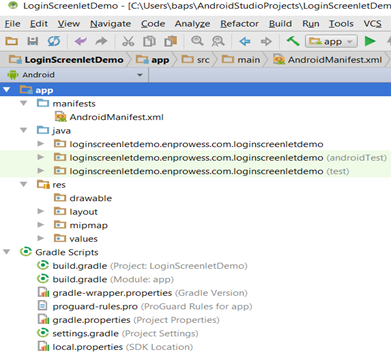Click the Open folder toolbar icon

[12, 41]
